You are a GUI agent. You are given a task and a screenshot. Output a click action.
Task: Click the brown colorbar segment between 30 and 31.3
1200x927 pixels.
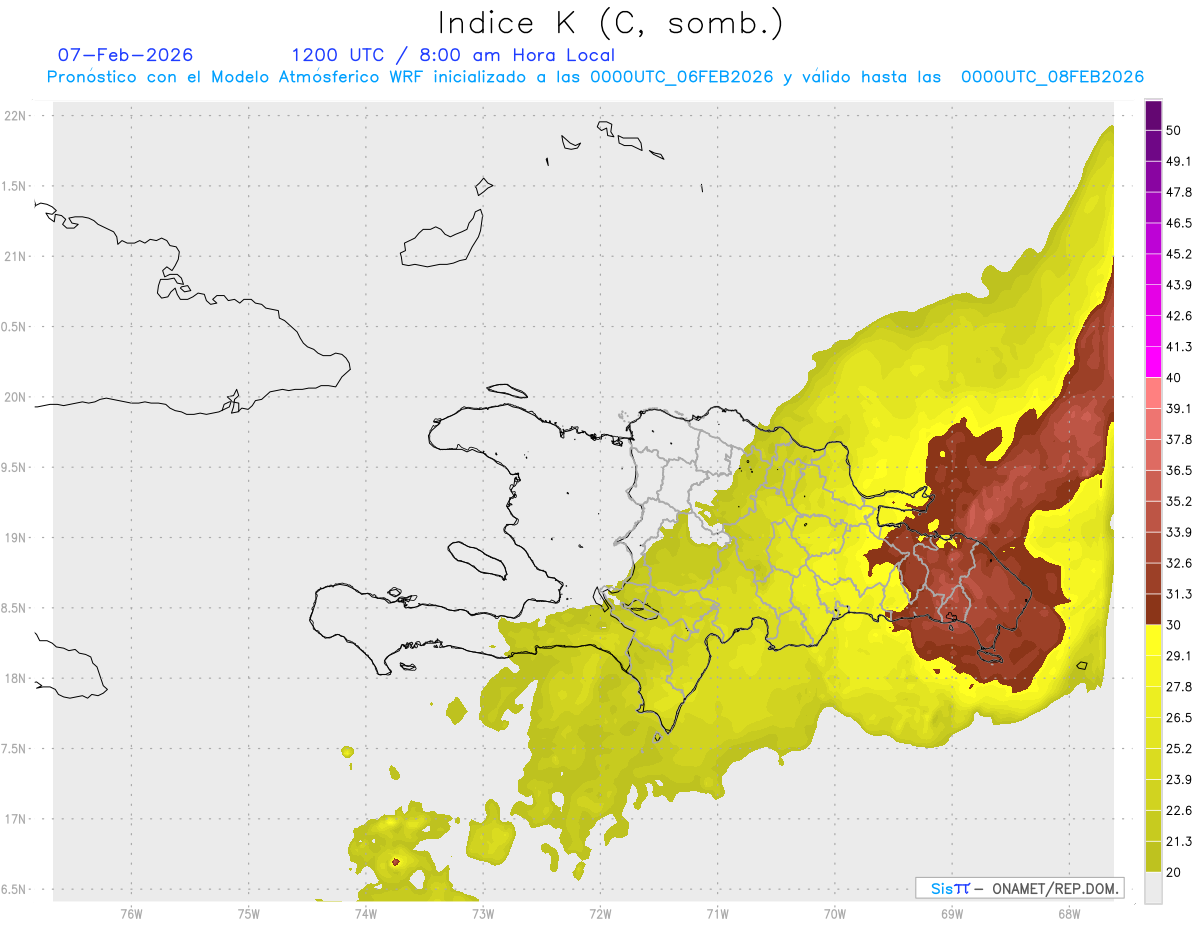click(1153, 610)
